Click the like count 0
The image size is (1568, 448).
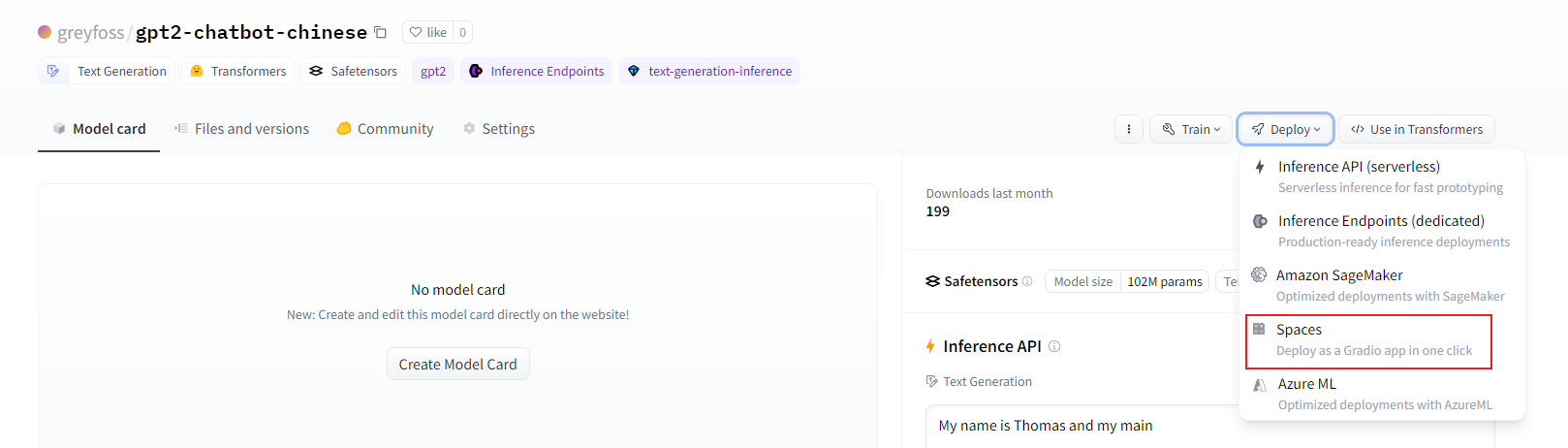pyautogui.click(x=462, y=32)
